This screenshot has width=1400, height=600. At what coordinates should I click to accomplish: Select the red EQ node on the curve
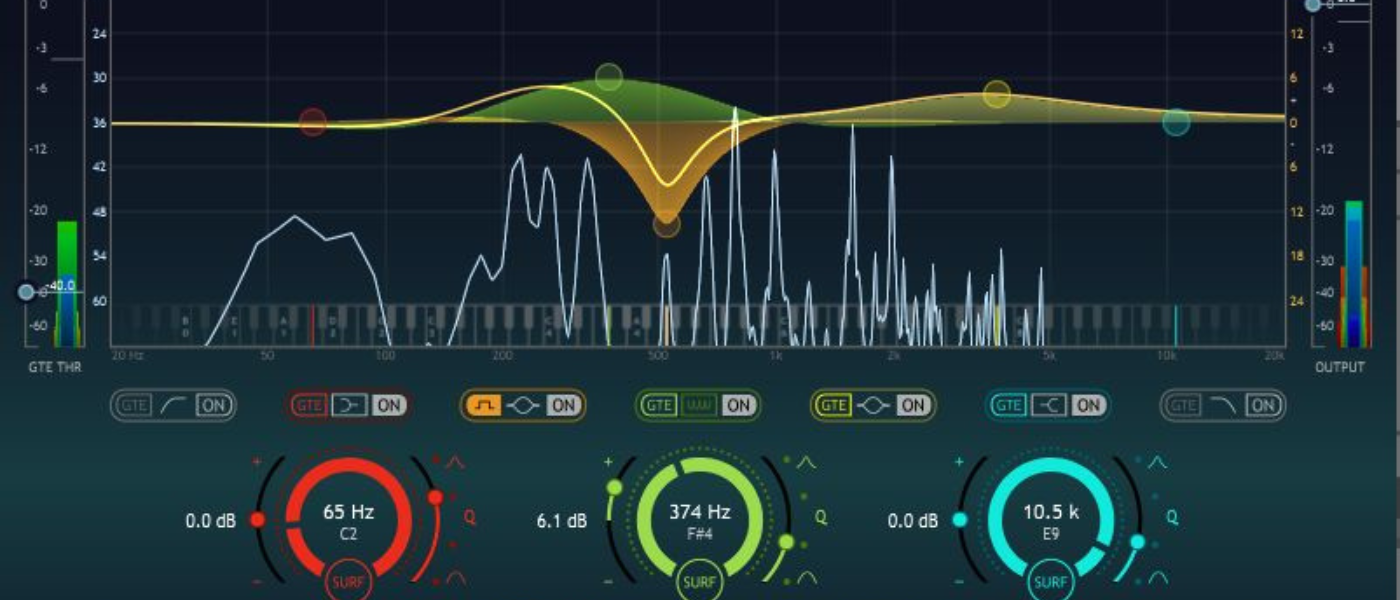click(313, 123)
